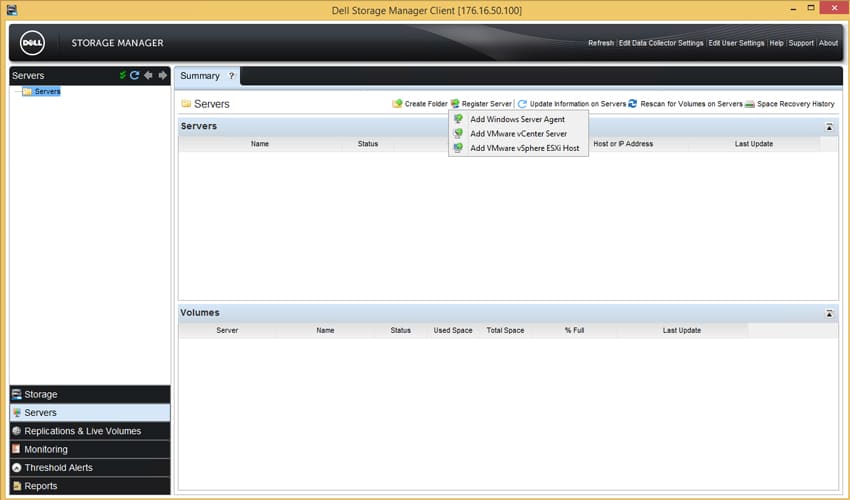Click the app icon in the title bar
850x500 pixels.
(x=11, y=9)
